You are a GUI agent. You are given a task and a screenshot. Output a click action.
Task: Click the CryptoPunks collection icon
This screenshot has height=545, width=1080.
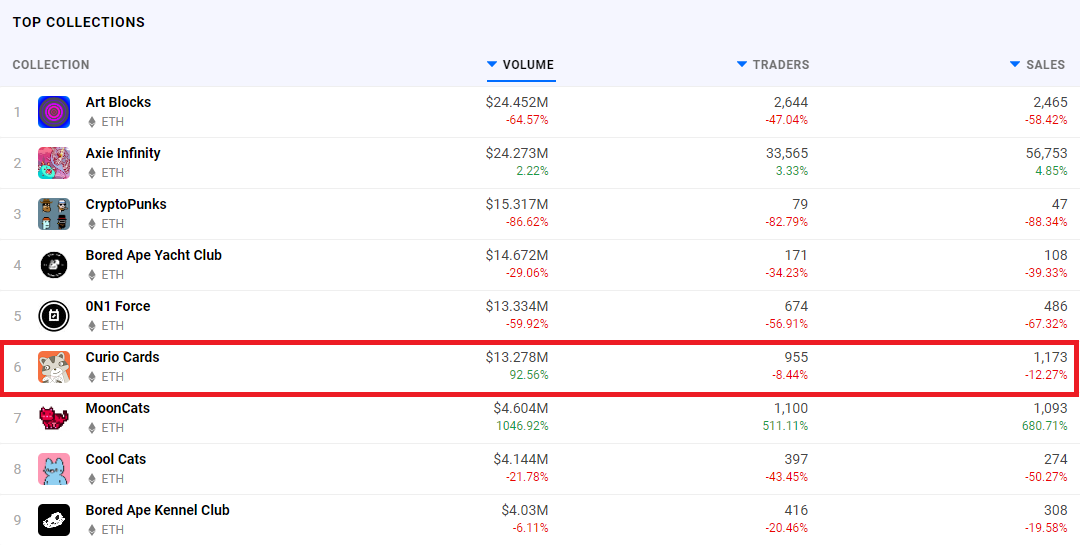(54, 214)
